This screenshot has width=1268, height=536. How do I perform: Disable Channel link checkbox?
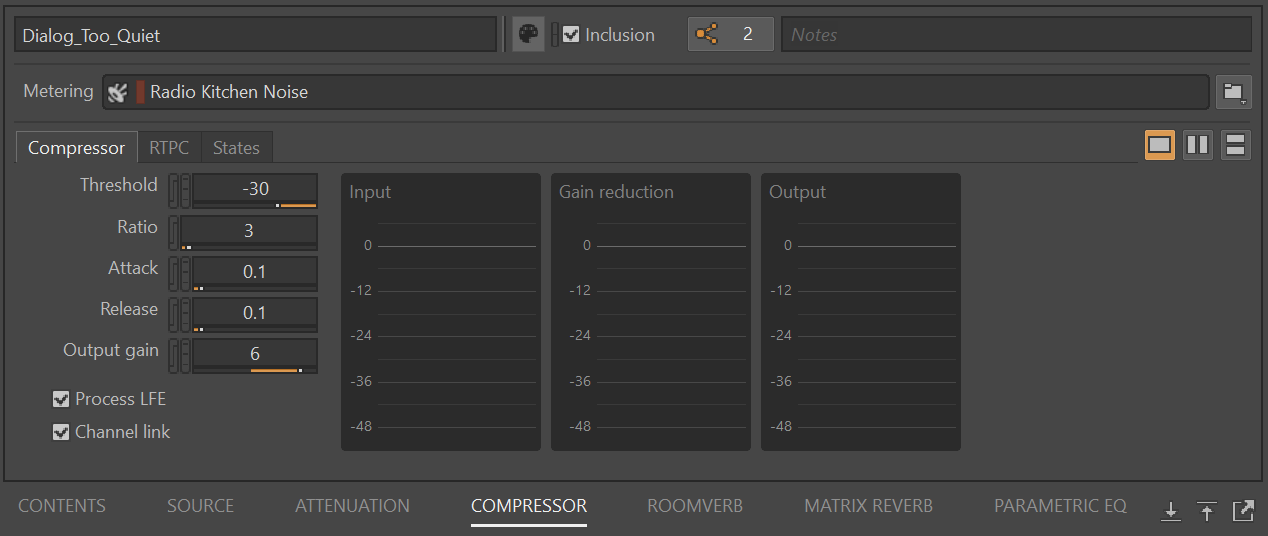(x=61, y=432)
